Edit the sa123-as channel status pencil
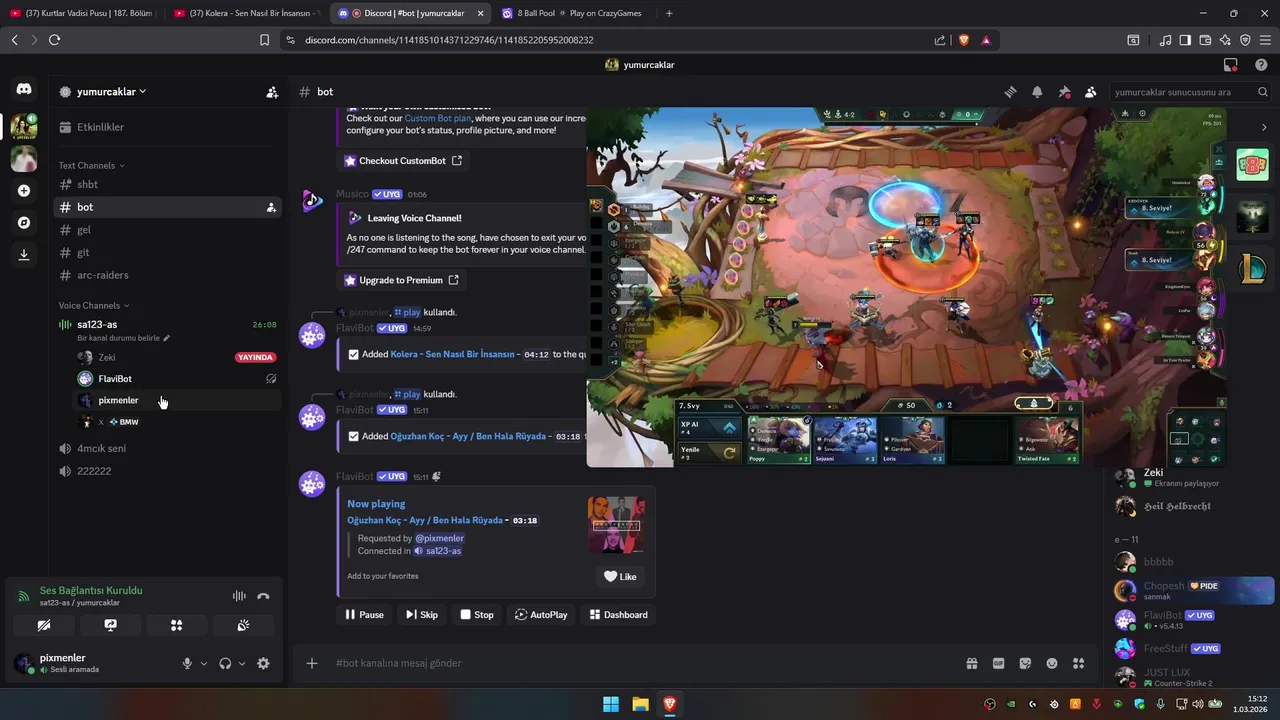 167,338
